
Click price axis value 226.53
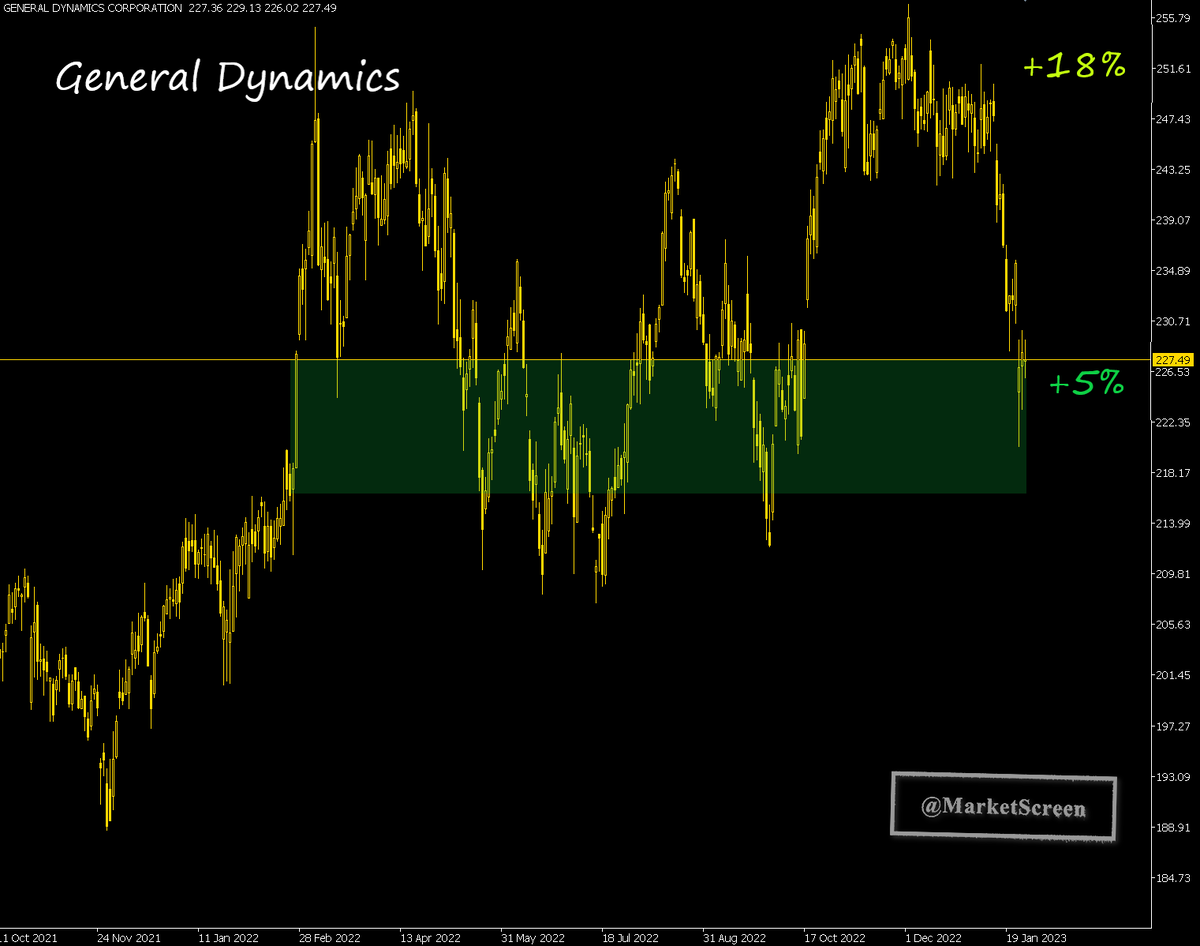point(1173,372)
